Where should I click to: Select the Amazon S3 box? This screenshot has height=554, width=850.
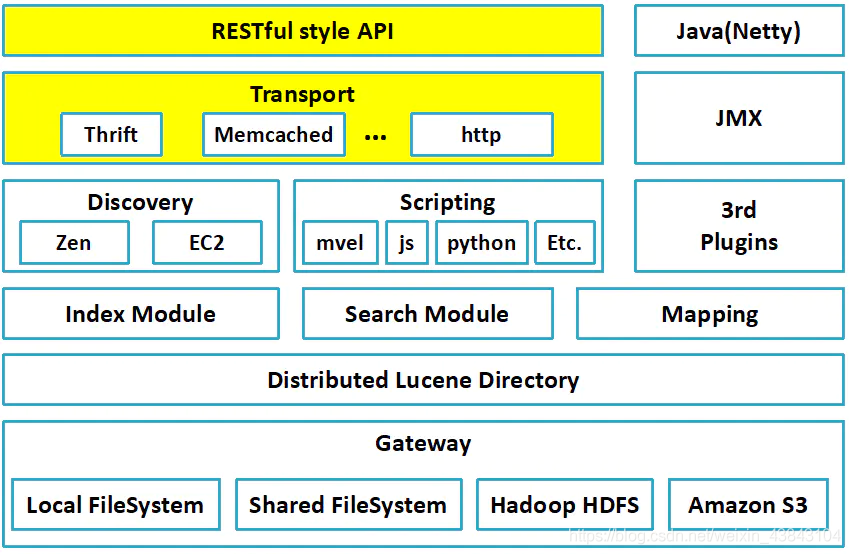[749, 505]
